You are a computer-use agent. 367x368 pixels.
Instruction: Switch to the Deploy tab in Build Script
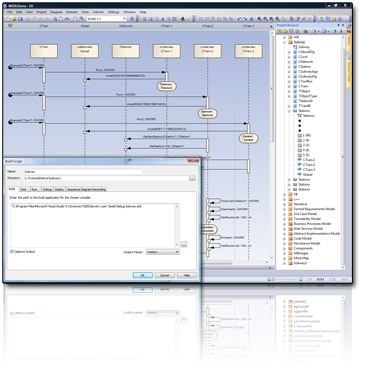(x=59, y=189)
